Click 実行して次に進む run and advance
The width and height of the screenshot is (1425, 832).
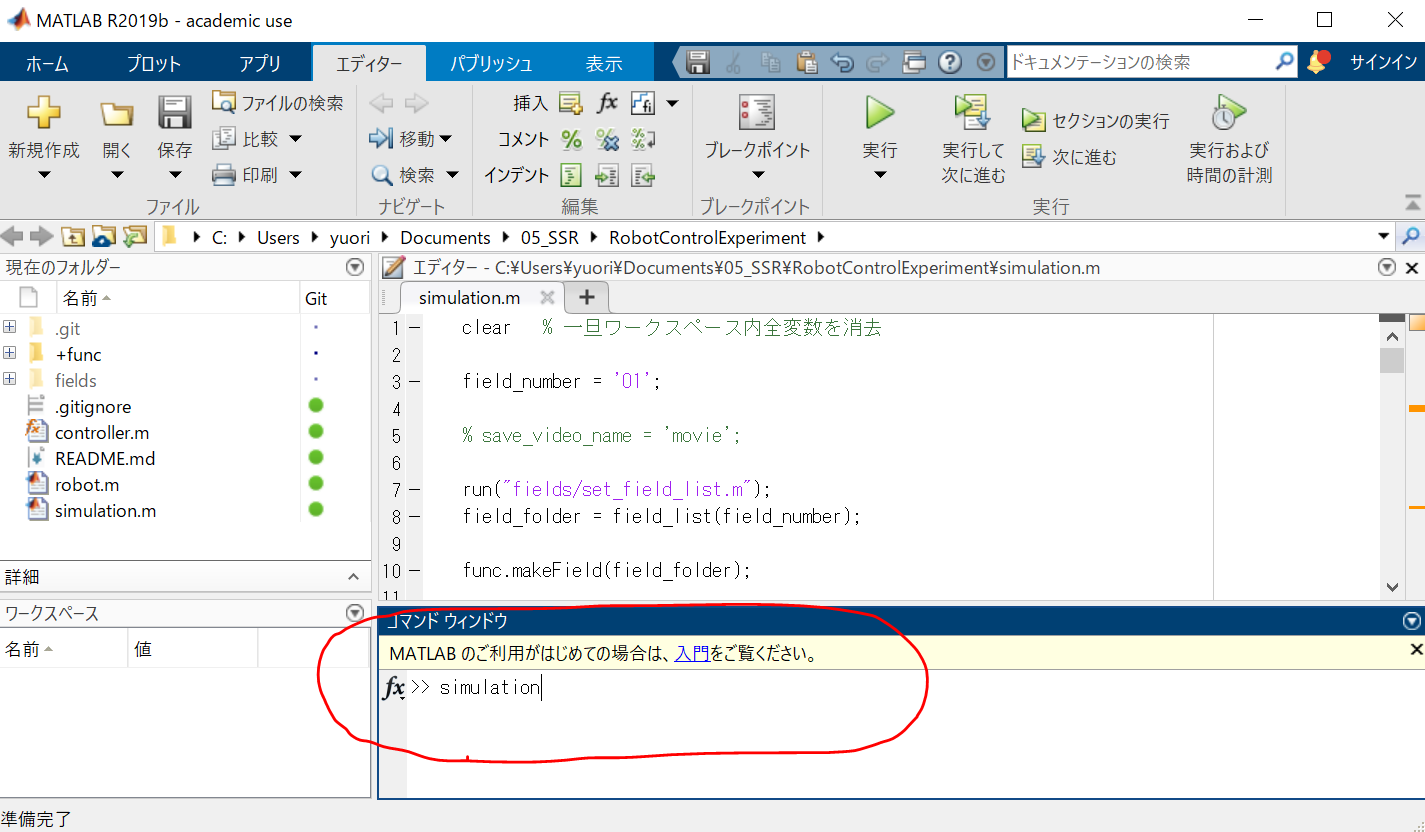click(973, 138)
